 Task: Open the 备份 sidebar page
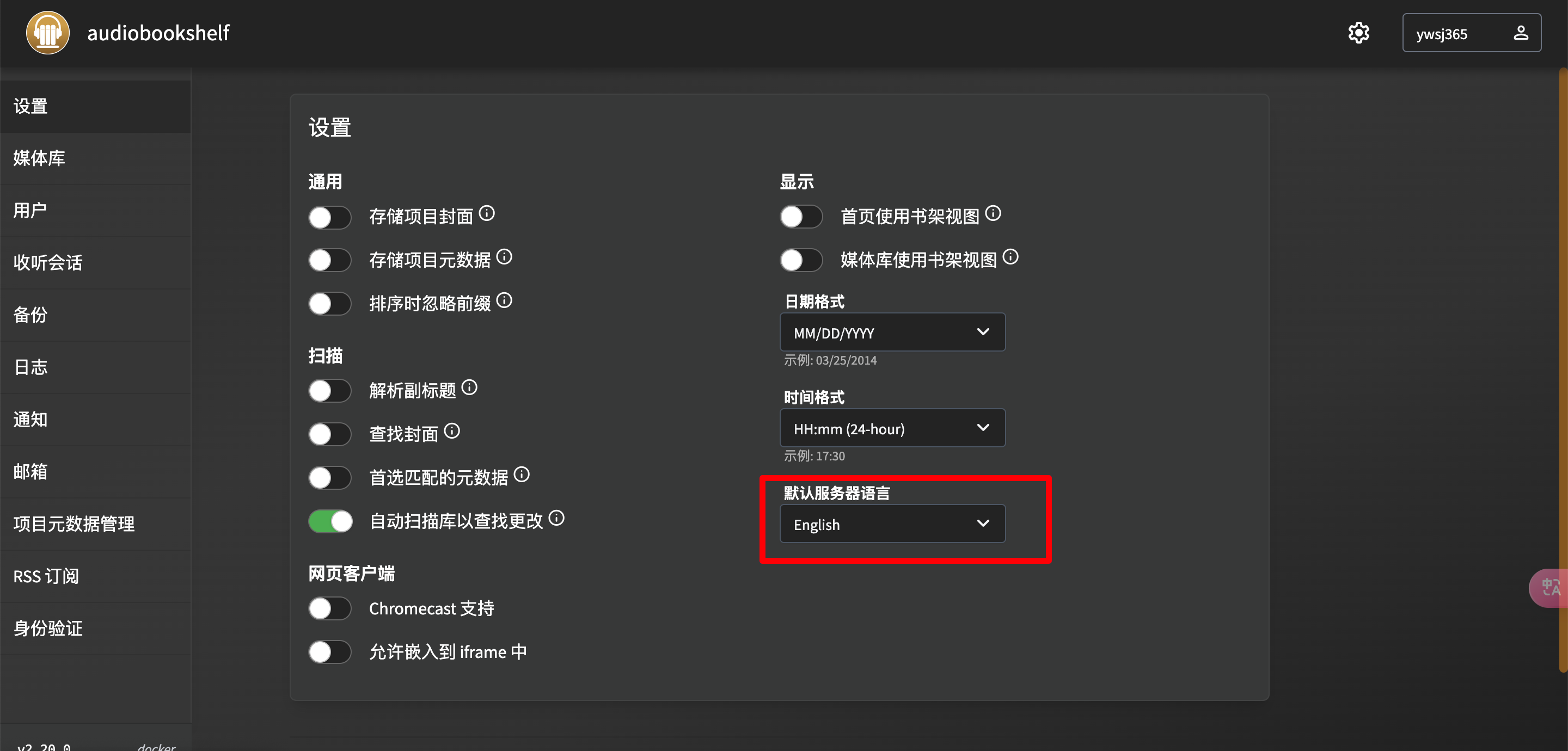point(30,315)
